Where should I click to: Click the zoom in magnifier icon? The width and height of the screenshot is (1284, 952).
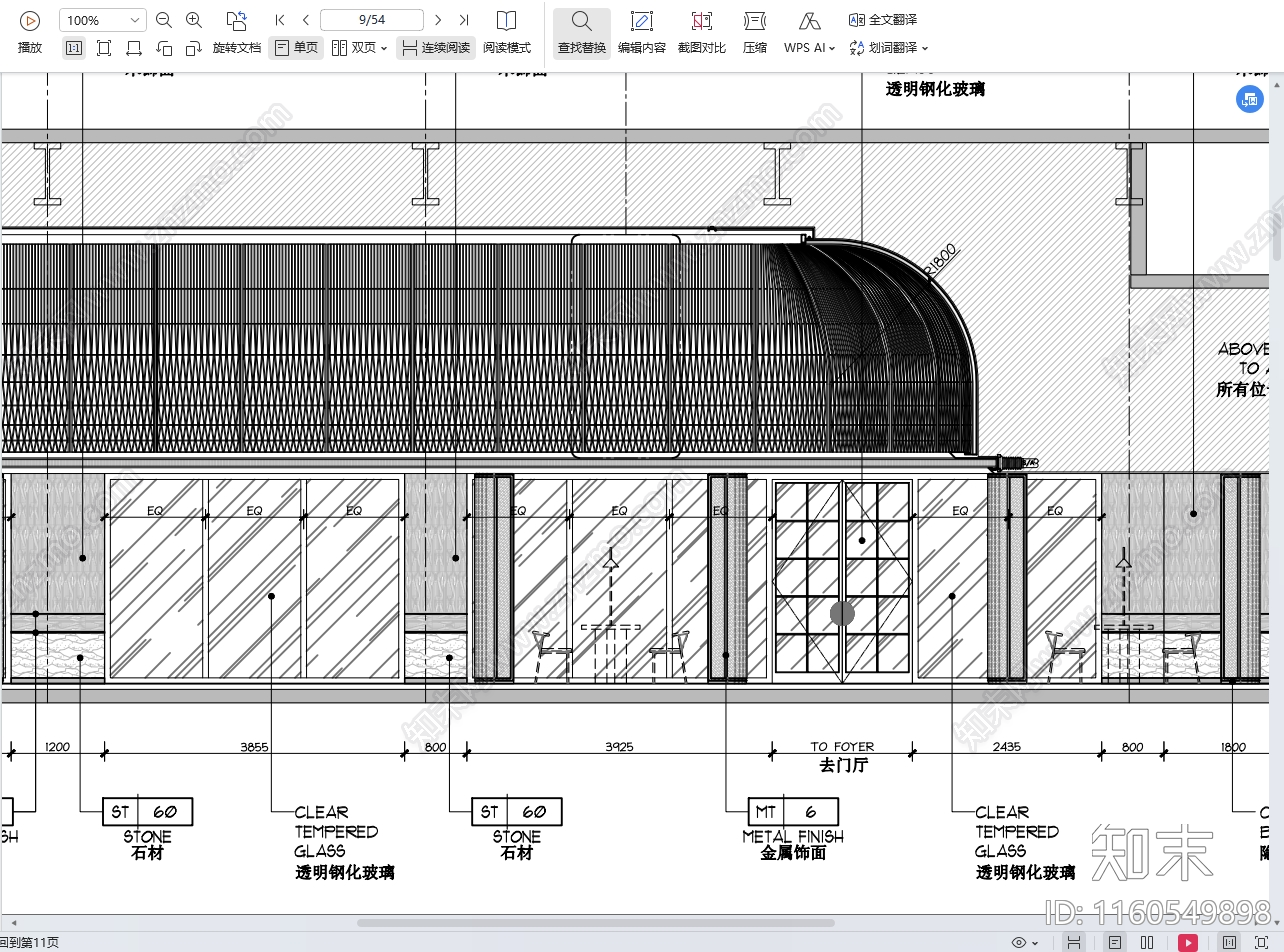click(194, 20)
